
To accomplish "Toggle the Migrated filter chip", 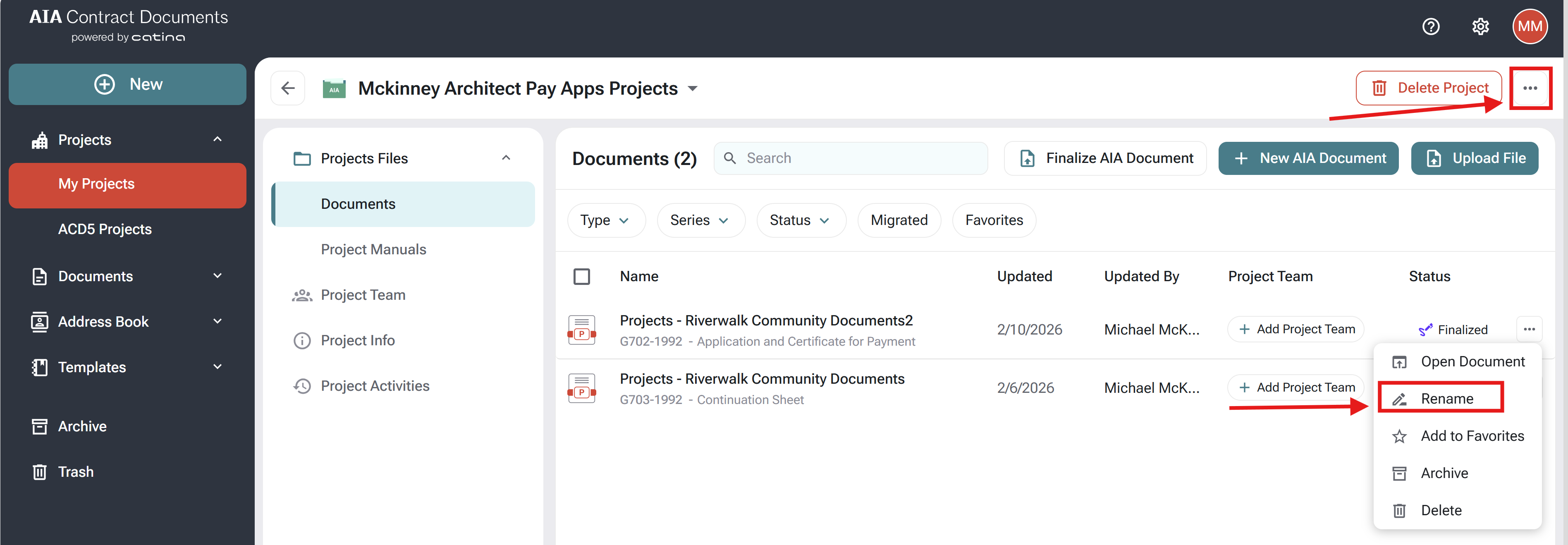I will tap(899, 220).
